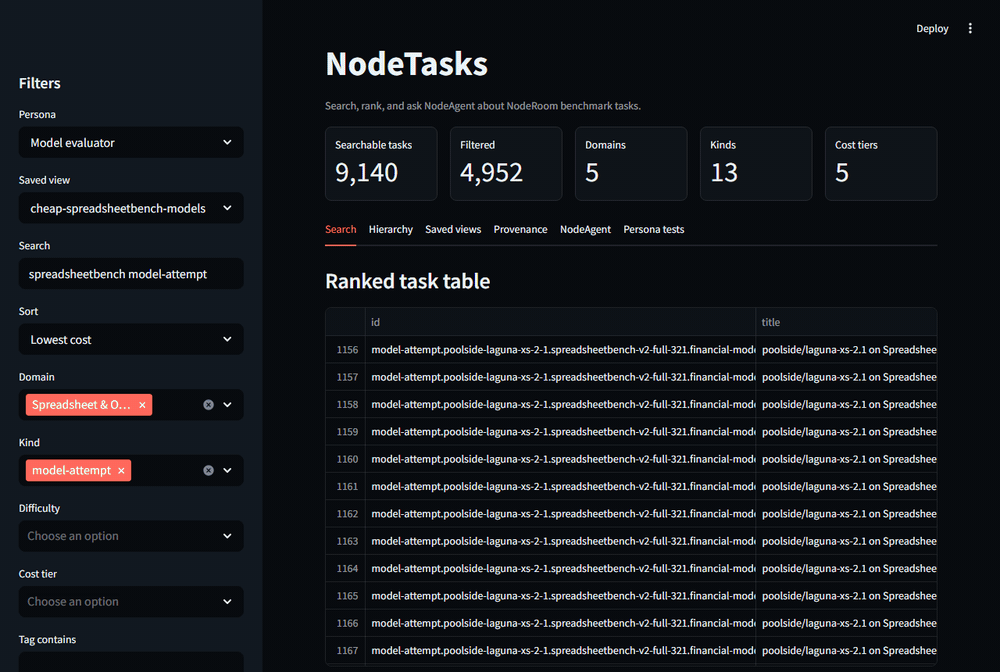The width and height of the screenshot is (1000, 672).
Task: Click the Filtered metric value 4,952
Action: [x=491, y=173]
